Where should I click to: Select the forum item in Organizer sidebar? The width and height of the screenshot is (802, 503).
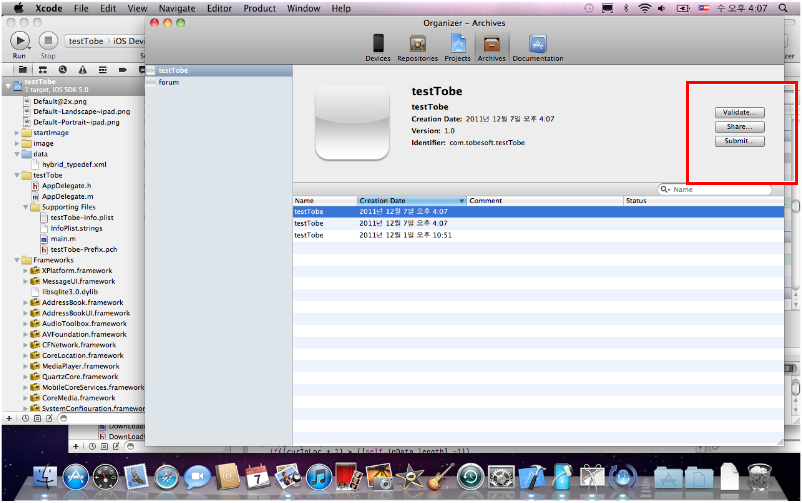pyautogui.click(x=219, y=82)
